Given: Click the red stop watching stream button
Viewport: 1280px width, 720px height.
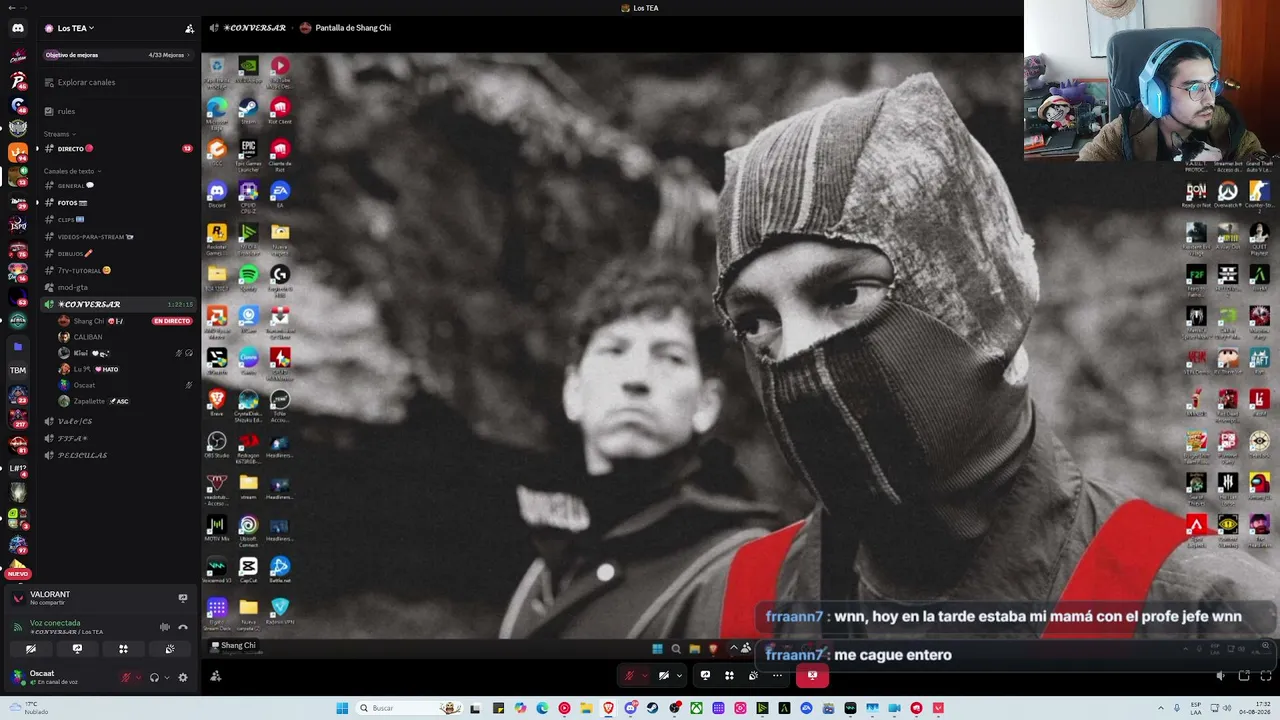Looking at the screenshot, I should [x=812, y=675].
